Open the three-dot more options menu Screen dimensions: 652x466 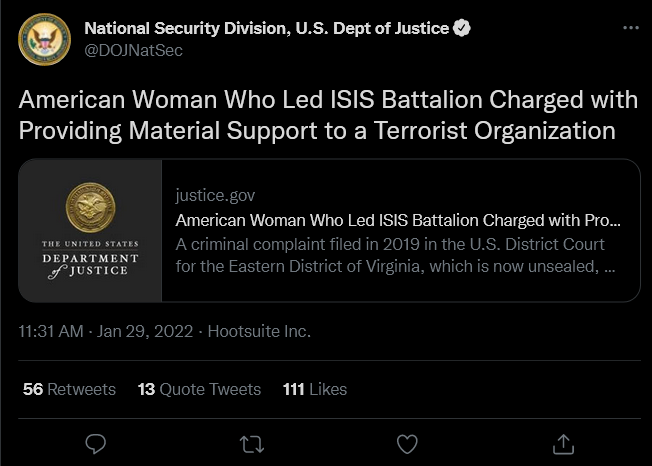631,28
